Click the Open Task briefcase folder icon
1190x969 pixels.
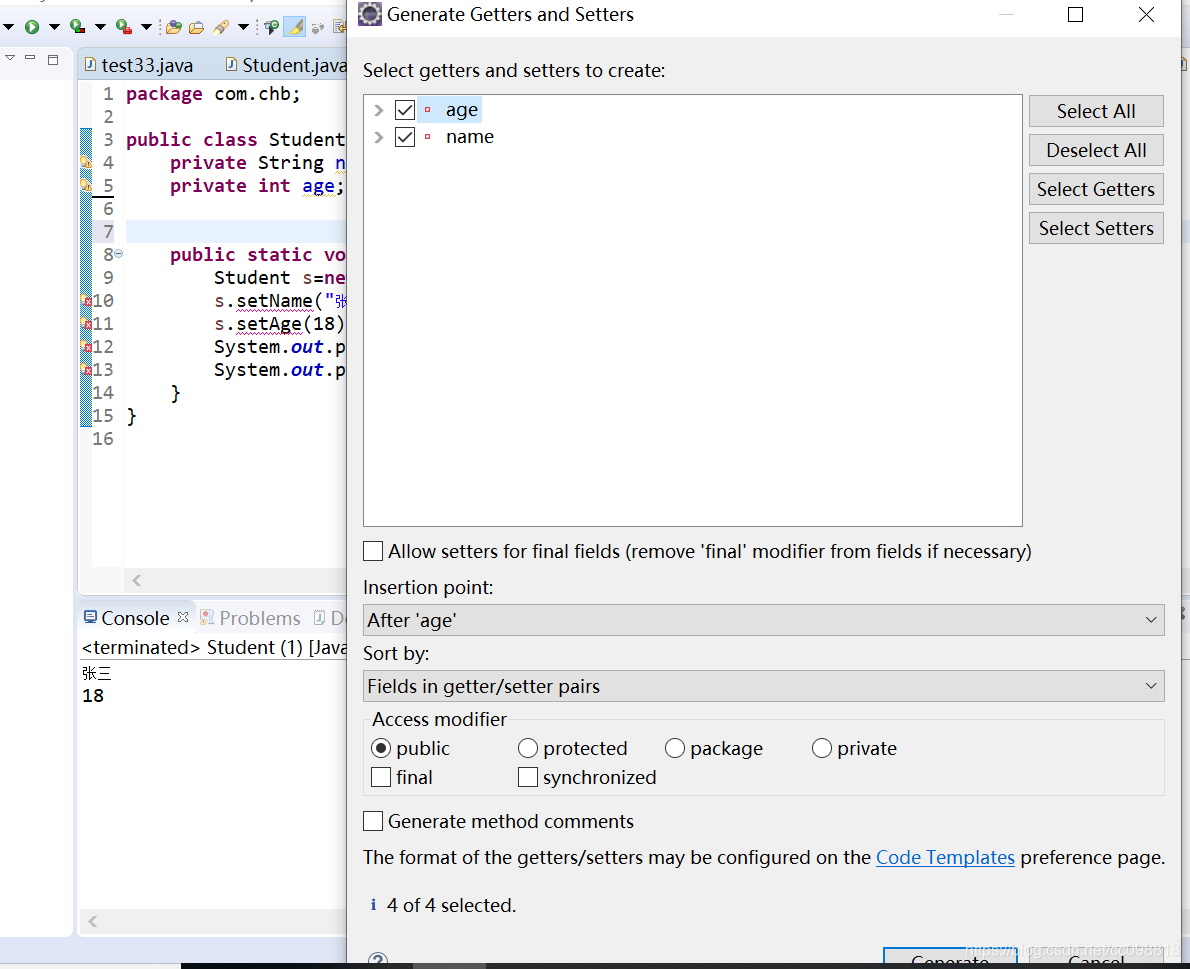coord(197,28)
